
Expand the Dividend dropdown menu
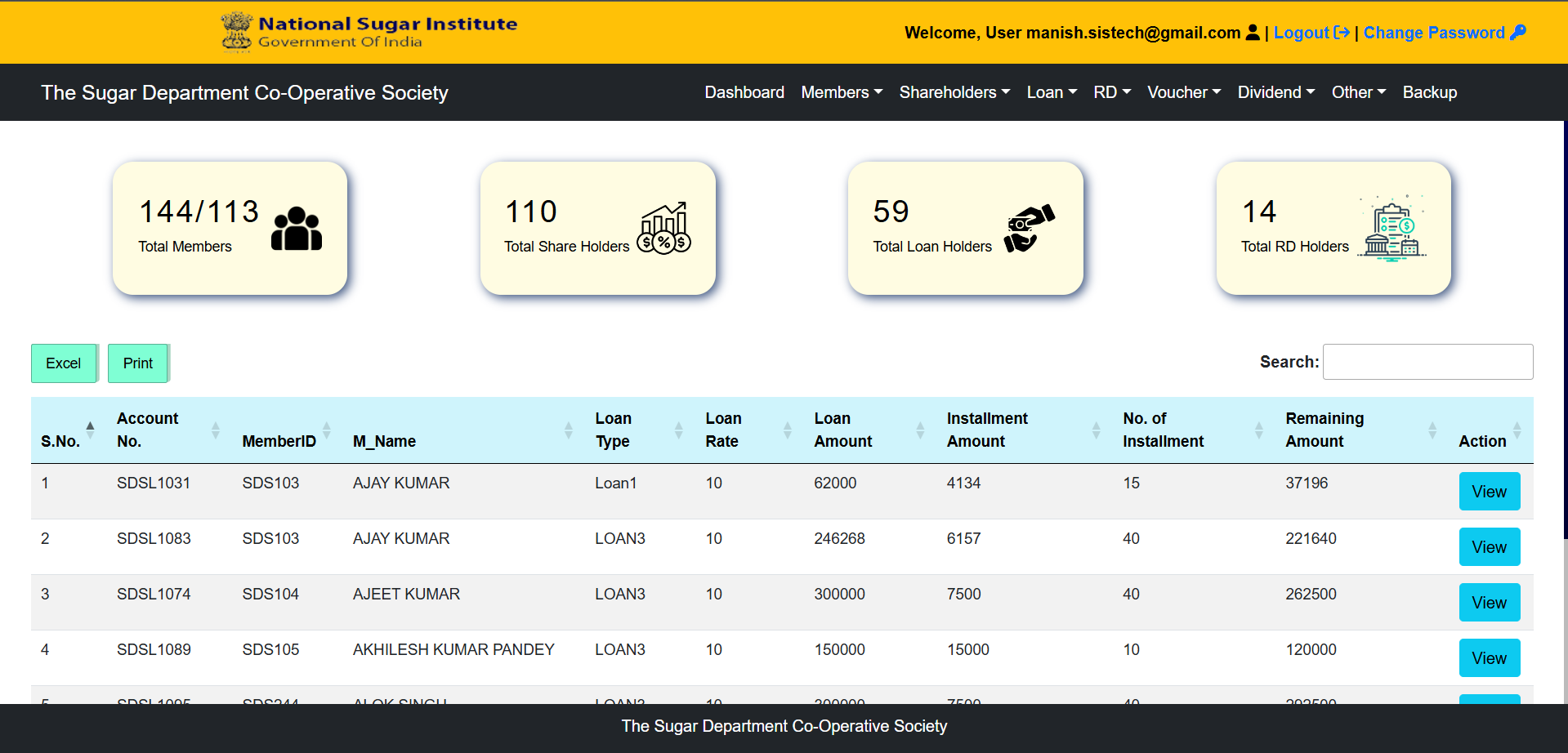(1276, 92)
